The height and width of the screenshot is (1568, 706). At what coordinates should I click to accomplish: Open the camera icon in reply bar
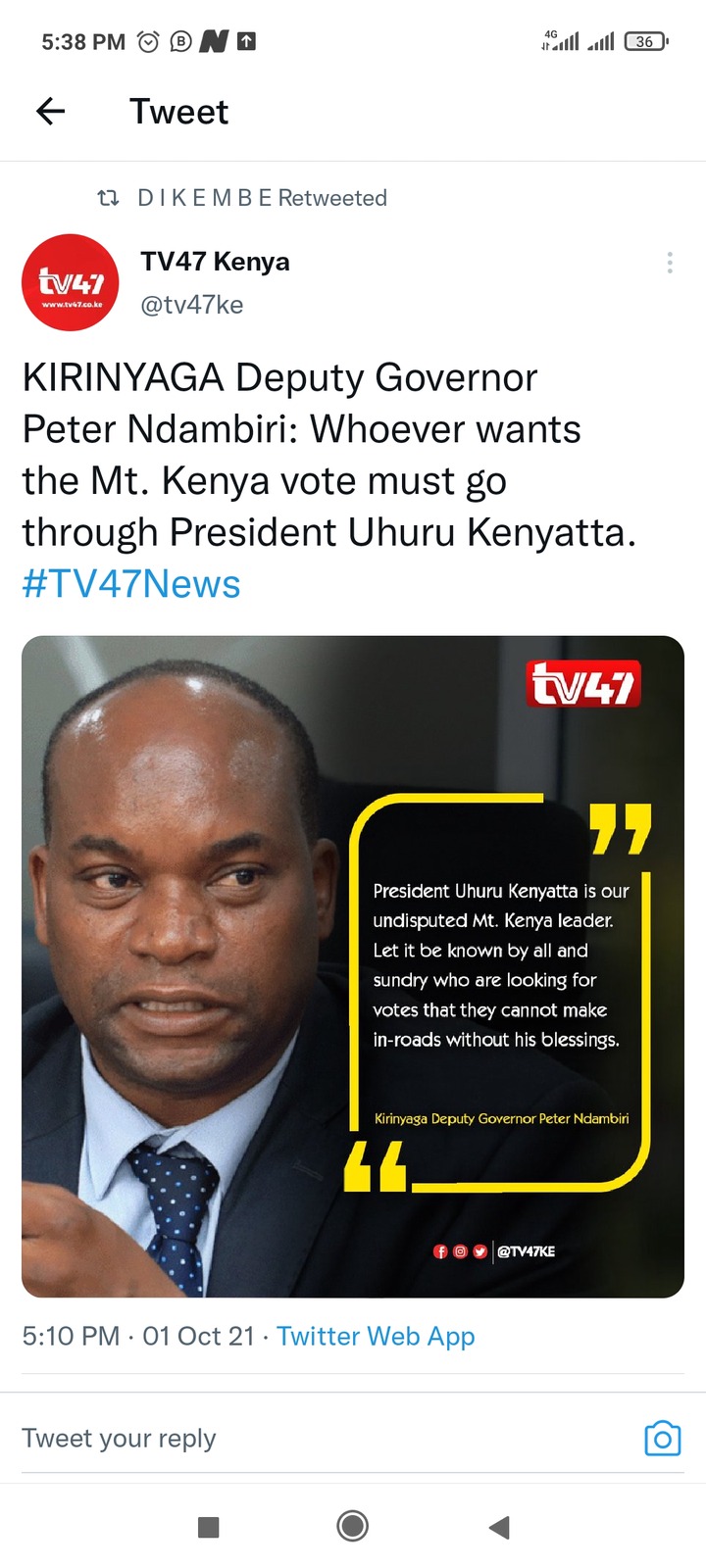663,1438
